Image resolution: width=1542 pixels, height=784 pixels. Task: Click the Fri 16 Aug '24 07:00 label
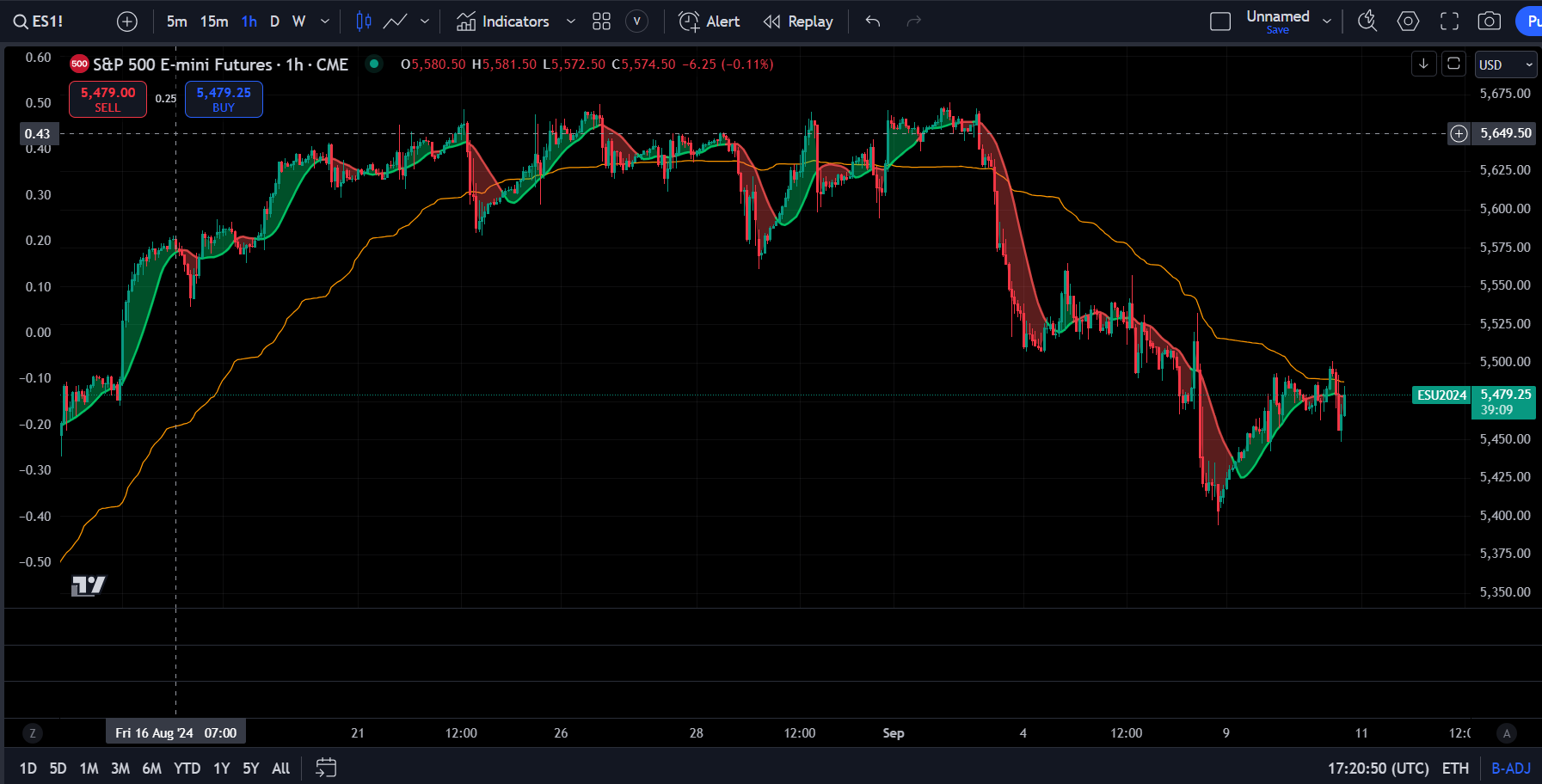click(176, 733)
